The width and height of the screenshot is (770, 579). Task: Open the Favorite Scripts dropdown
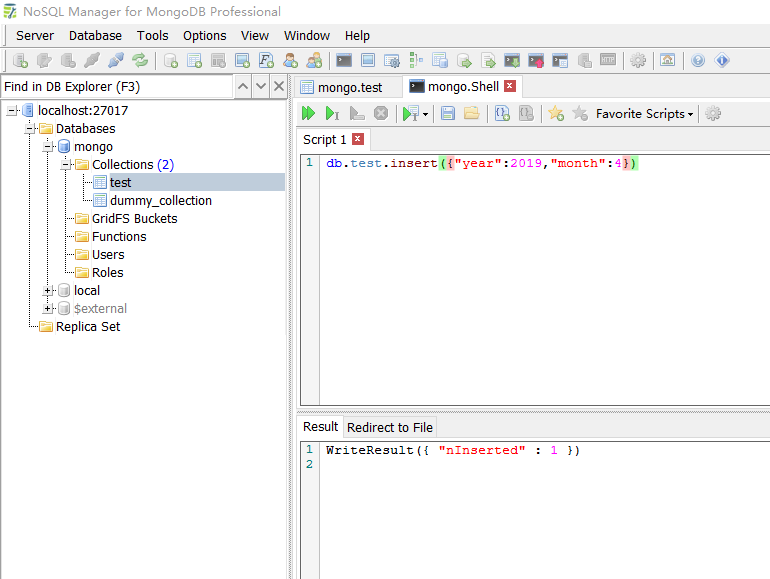(644, 114)
